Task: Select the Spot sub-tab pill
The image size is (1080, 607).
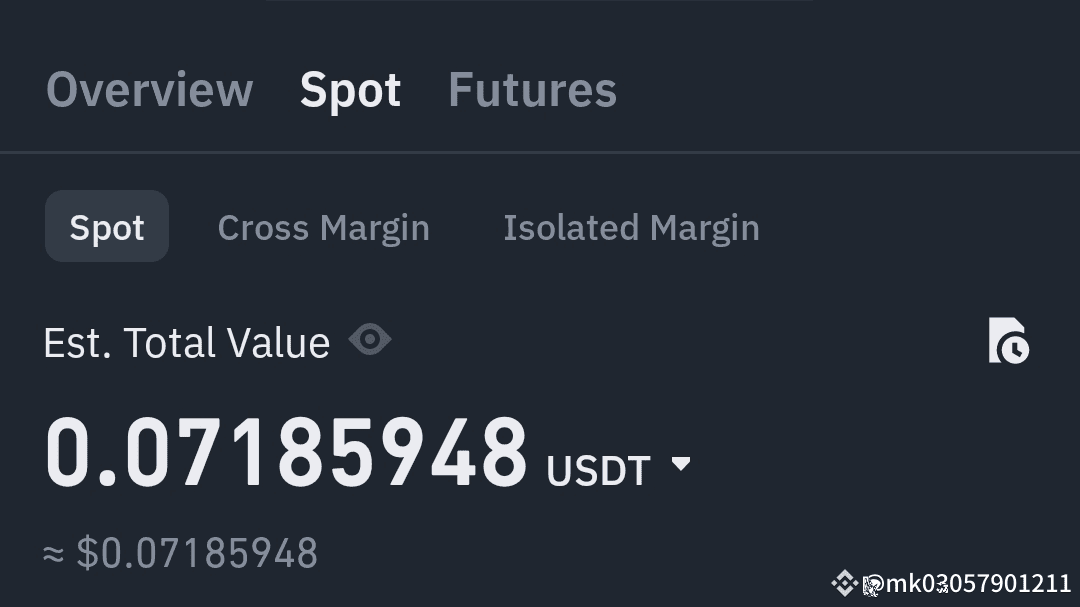Action: point(107,227)
